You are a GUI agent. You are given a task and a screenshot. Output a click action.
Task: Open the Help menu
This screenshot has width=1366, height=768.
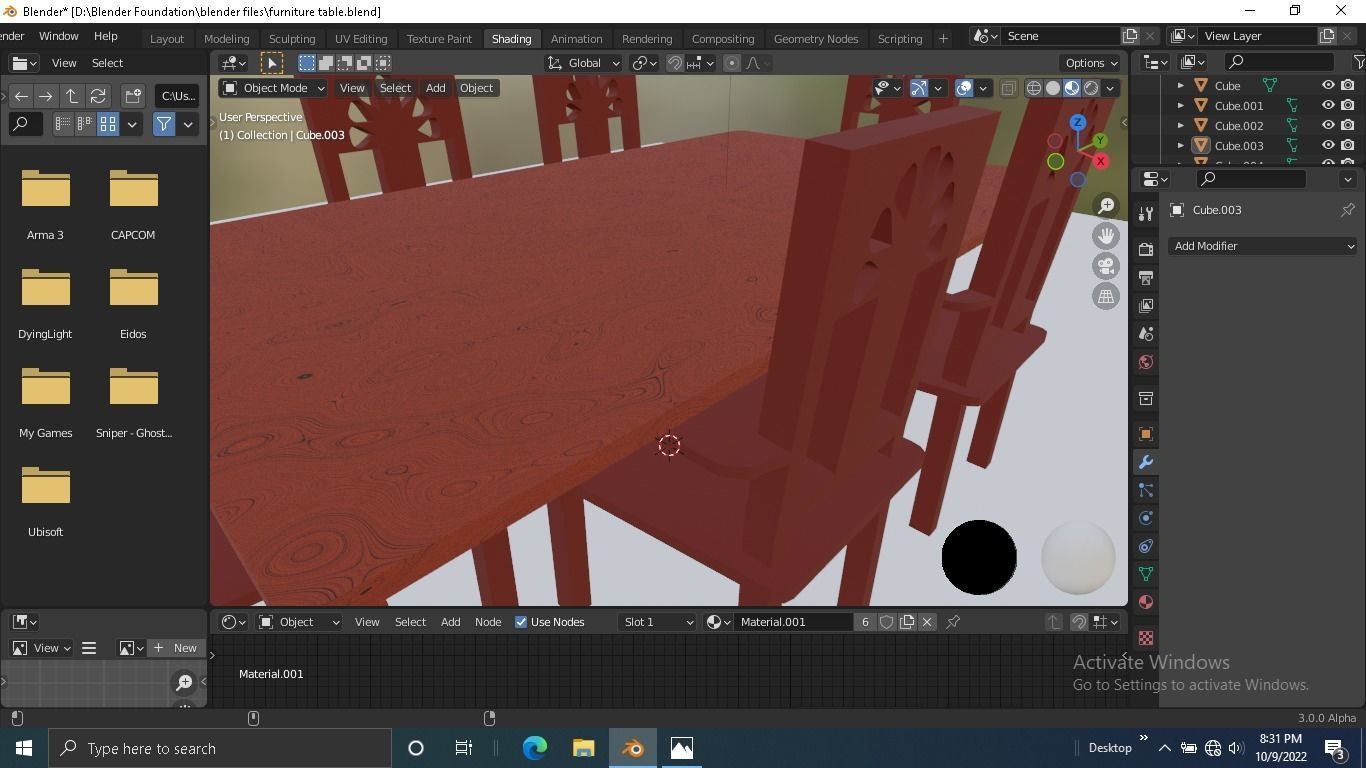(x=106, y=36)
